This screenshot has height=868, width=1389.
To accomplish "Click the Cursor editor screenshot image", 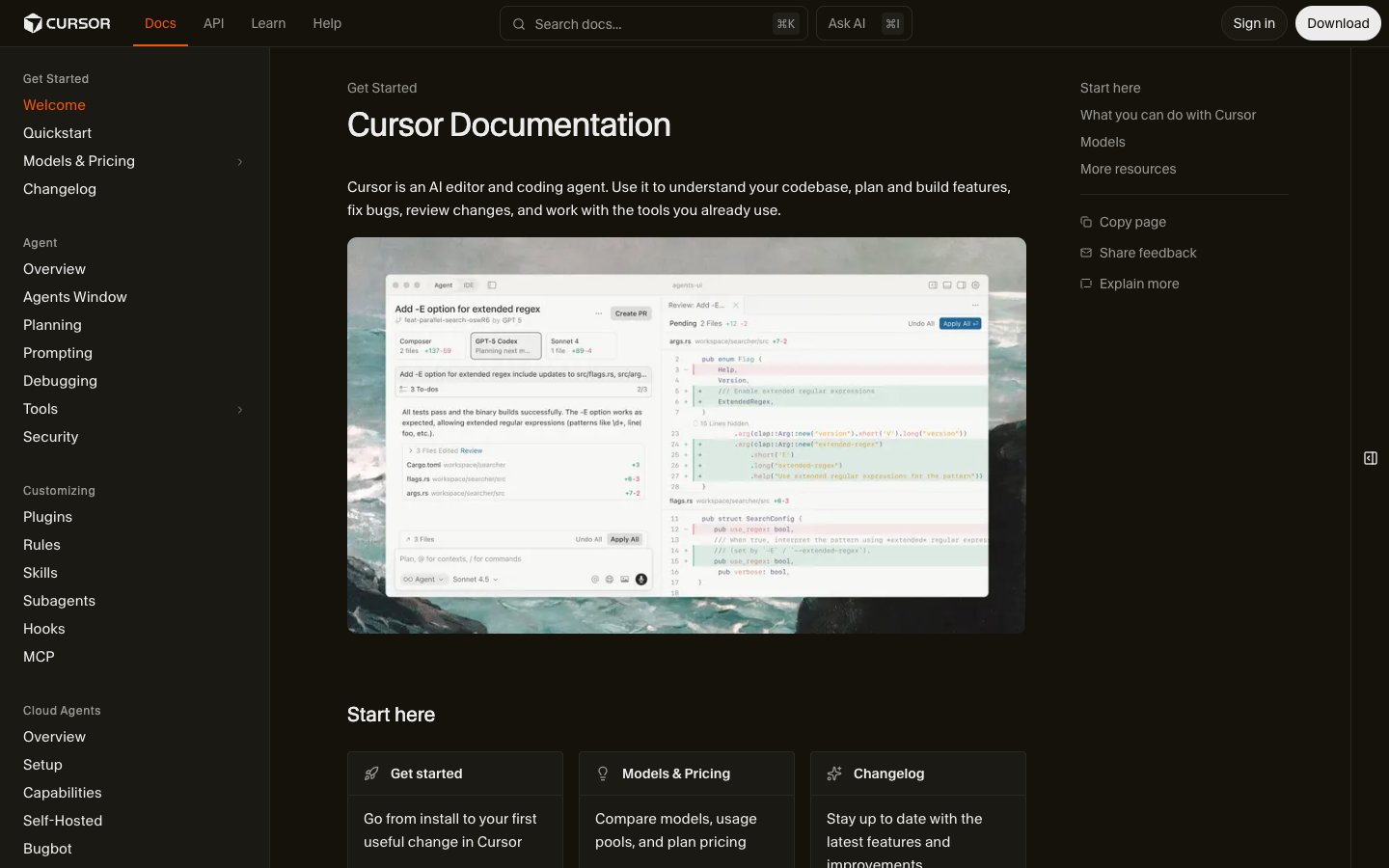I will (x=686, y=435).
